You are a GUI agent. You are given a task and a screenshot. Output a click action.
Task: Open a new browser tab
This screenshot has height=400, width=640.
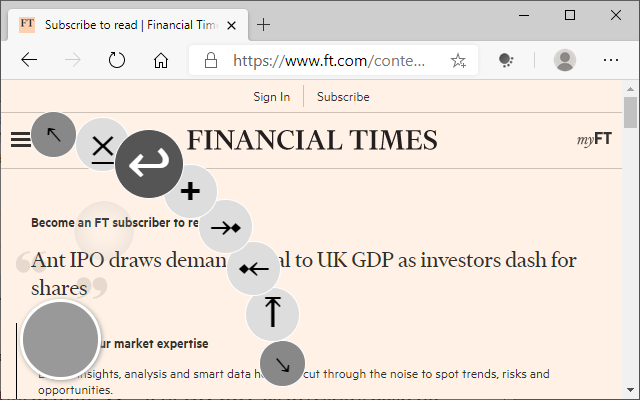point(263,24)
